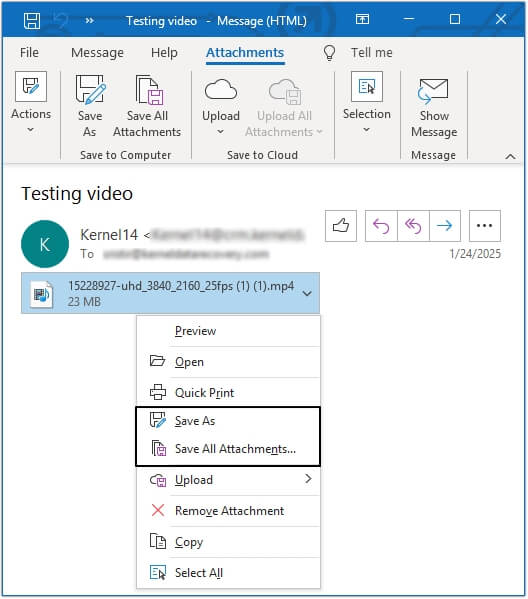528x599 pixels.
Task: Select the Attachments ribbon tab
Action: pyautogui.click(x=245, y=52)
